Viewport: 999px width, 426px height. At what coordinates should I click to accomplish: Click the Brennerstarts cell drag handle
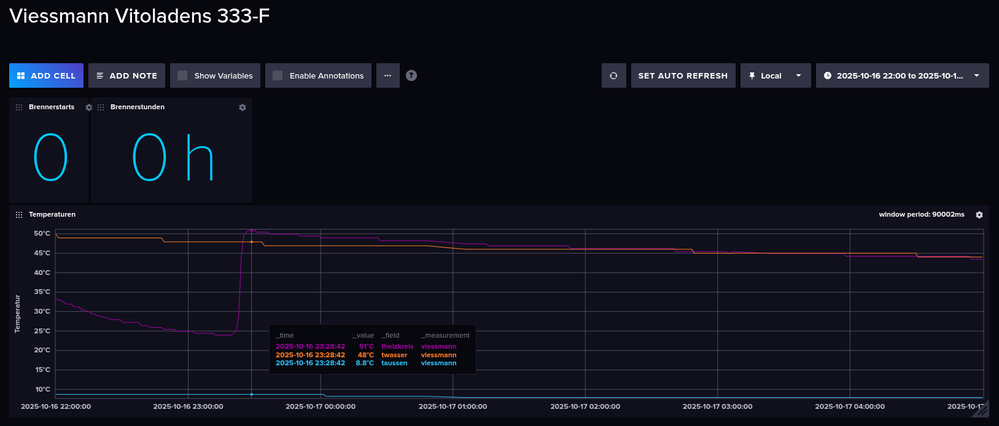(19, 107)
